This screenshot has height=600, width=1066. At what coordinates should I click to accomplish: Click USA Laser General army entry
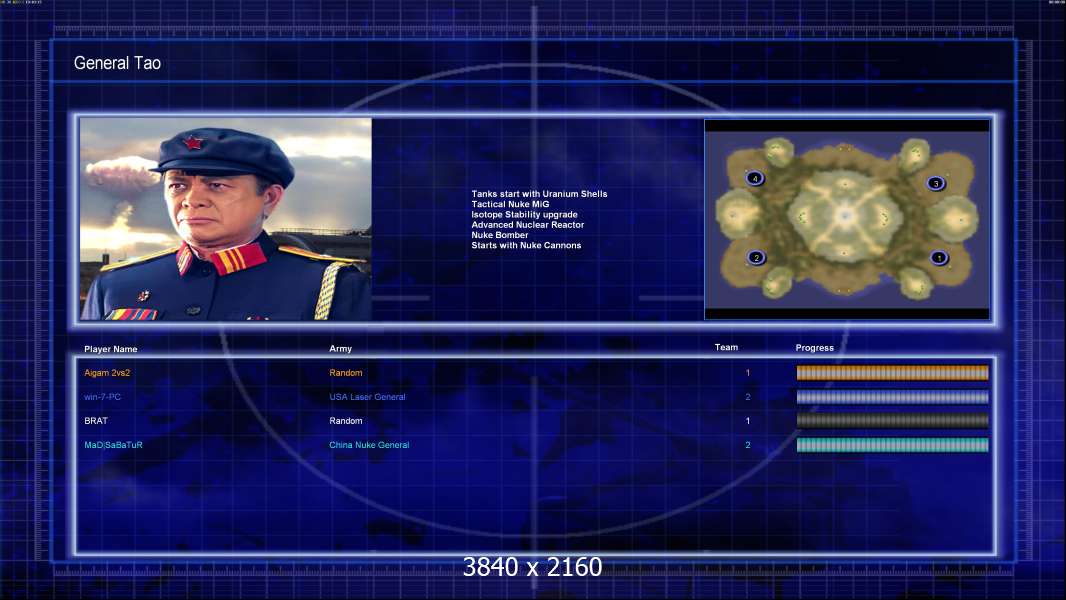pyautogui.click(x=367, y=397)
